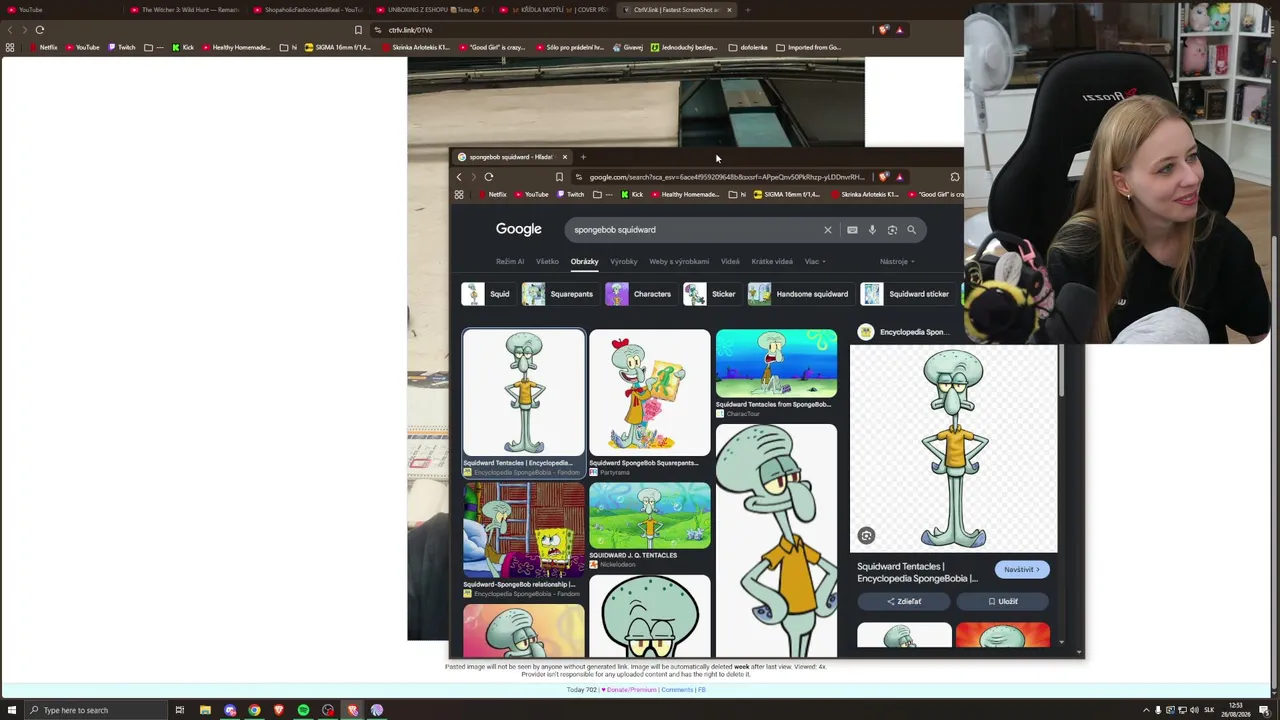Select Squarepants filter chip
The width and height of the screenshot is (1280, 720).
(x=558, y=294)
